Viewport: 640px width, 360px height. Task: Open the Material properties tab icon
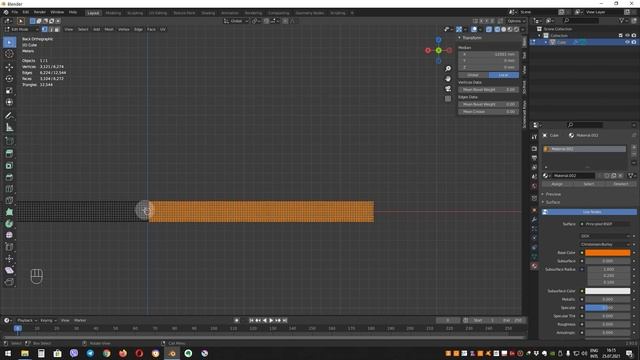534,266
